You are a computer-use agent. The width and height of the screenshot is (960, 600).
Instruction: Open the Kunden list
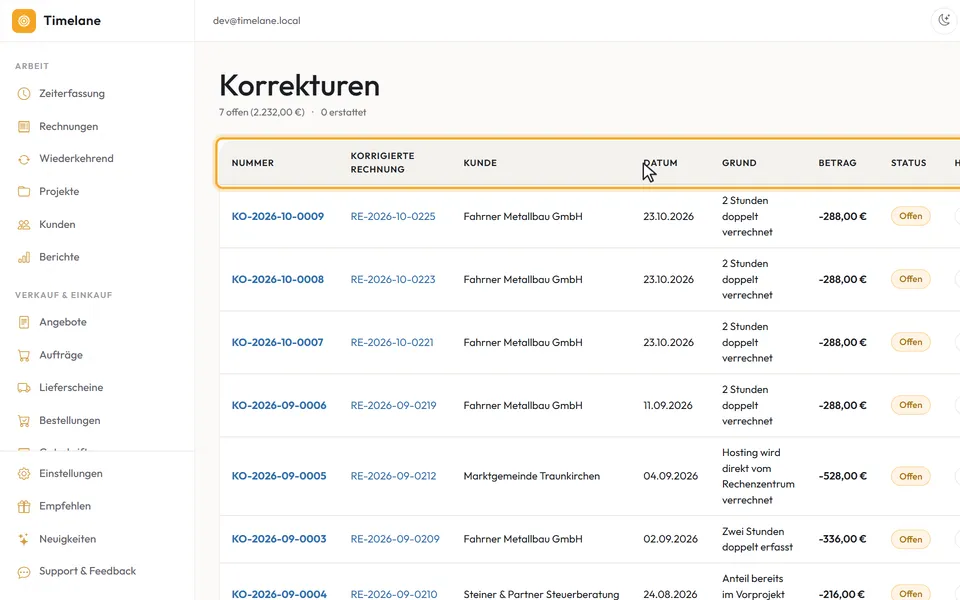57,225
